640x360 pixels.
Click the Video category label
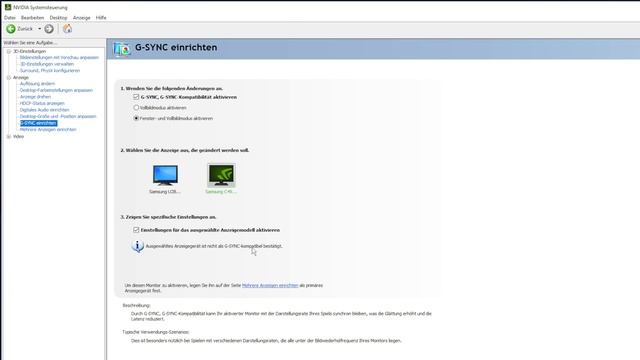coord(18,136)
